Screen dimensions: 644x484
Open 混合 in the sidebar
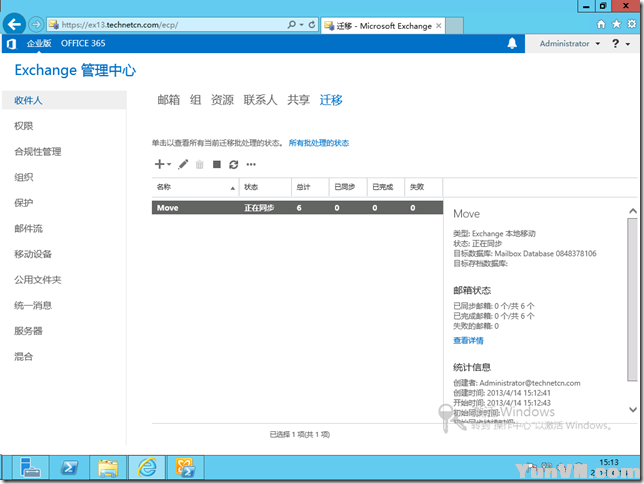pyautogui.click(x=23, y=356)
